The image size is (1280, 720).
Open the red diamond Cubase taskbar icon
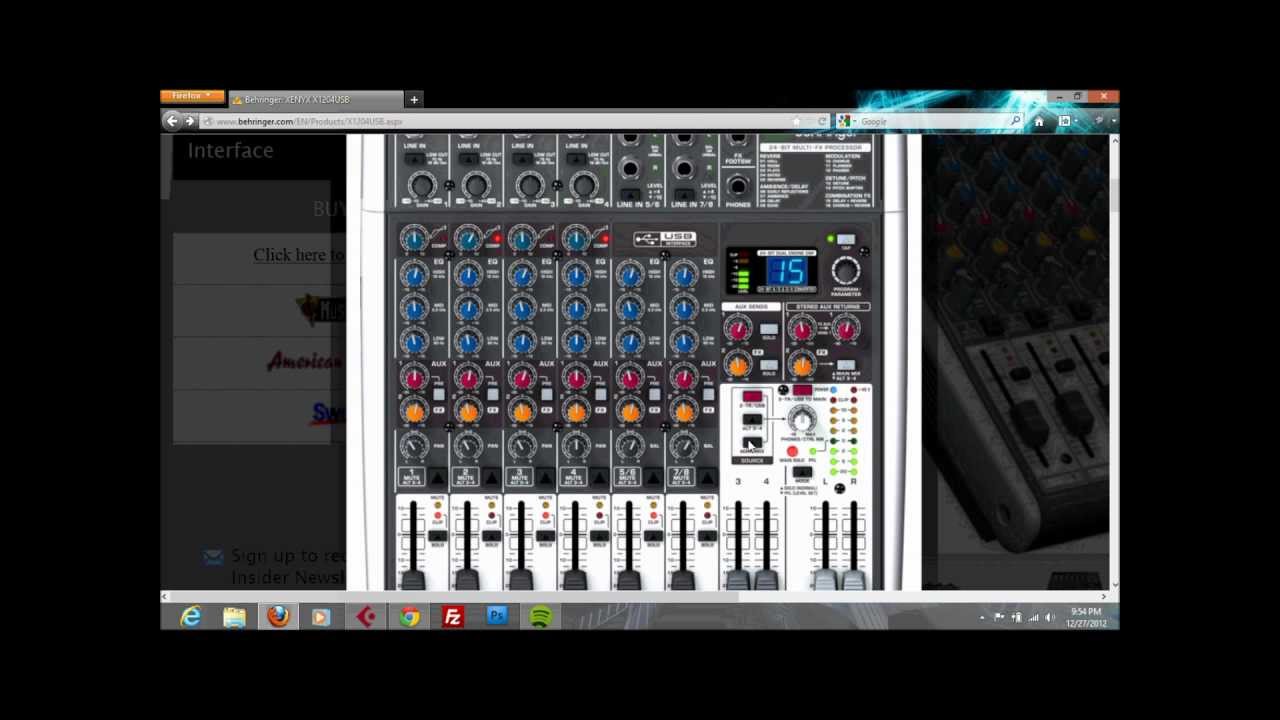pyautogui.click(x=366, y=617)
